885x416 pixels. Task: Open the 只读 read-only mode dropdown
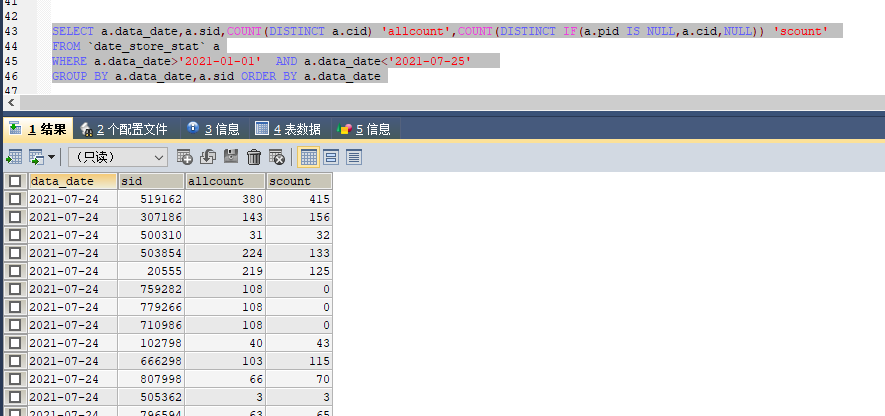[x=117, y=157]
